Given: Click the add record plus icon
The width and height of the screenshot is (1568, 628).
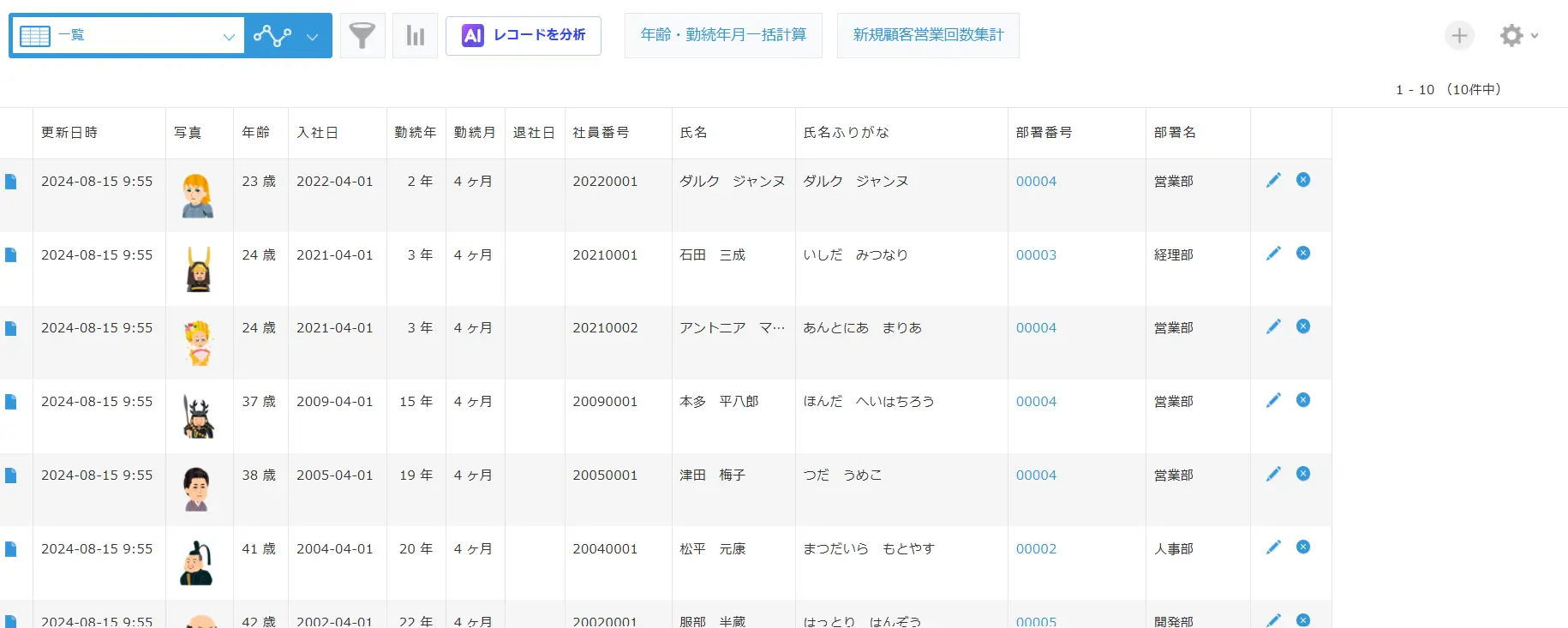Looking at the screenshot, I should point(1459,36).
